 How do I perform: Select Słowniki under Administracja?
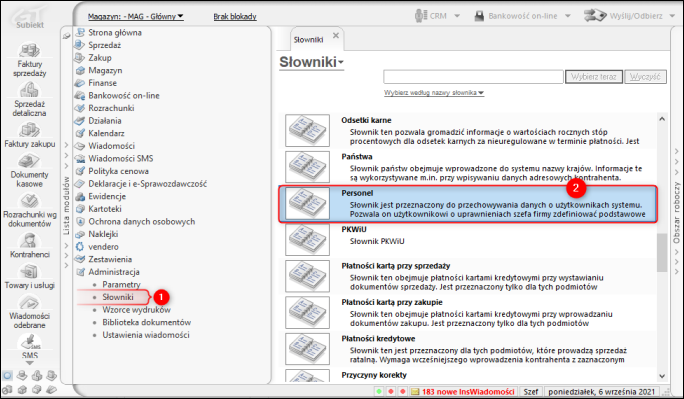pyautogui.click(x=118, y=297)
